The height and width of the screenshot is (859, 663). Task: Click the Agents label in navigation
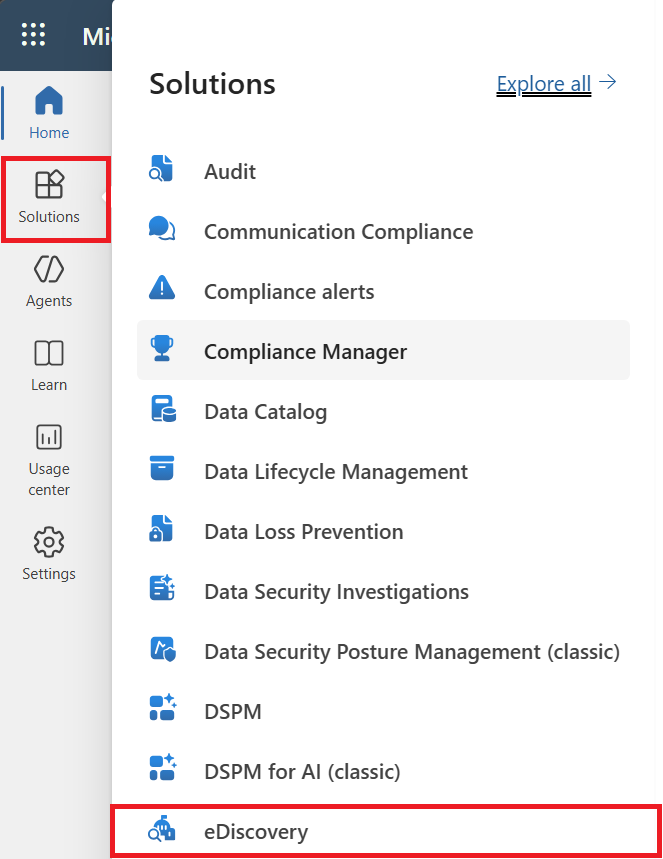pyautogui.click(x=49, y=301)
